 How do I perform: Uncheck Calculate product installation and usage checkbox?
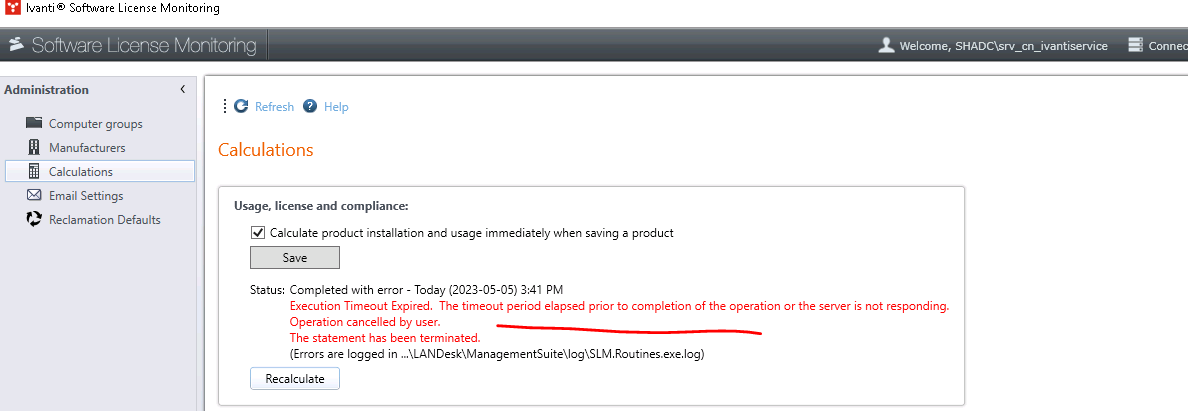coord(258,233)
